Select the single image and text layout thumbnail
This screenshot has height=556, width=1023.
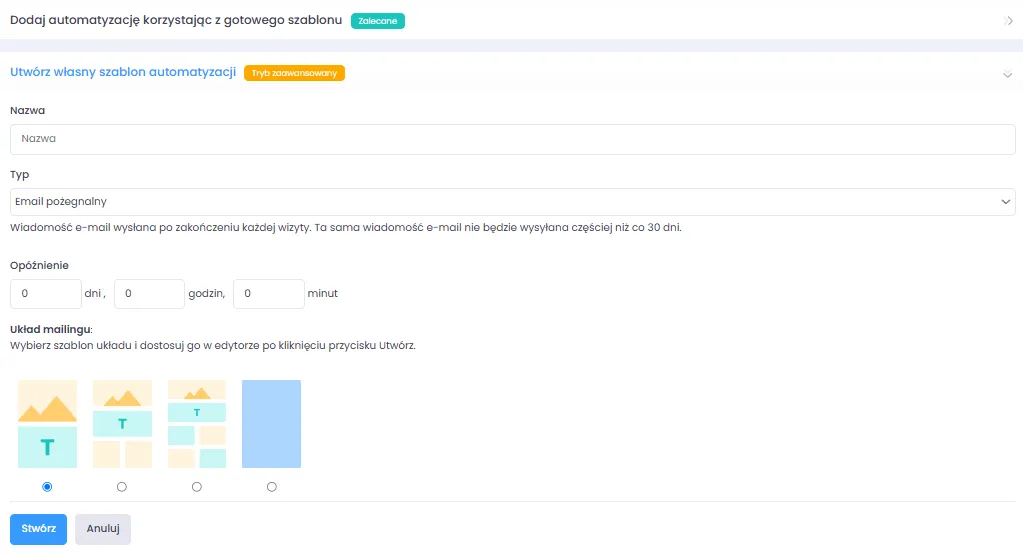(47, 424)
